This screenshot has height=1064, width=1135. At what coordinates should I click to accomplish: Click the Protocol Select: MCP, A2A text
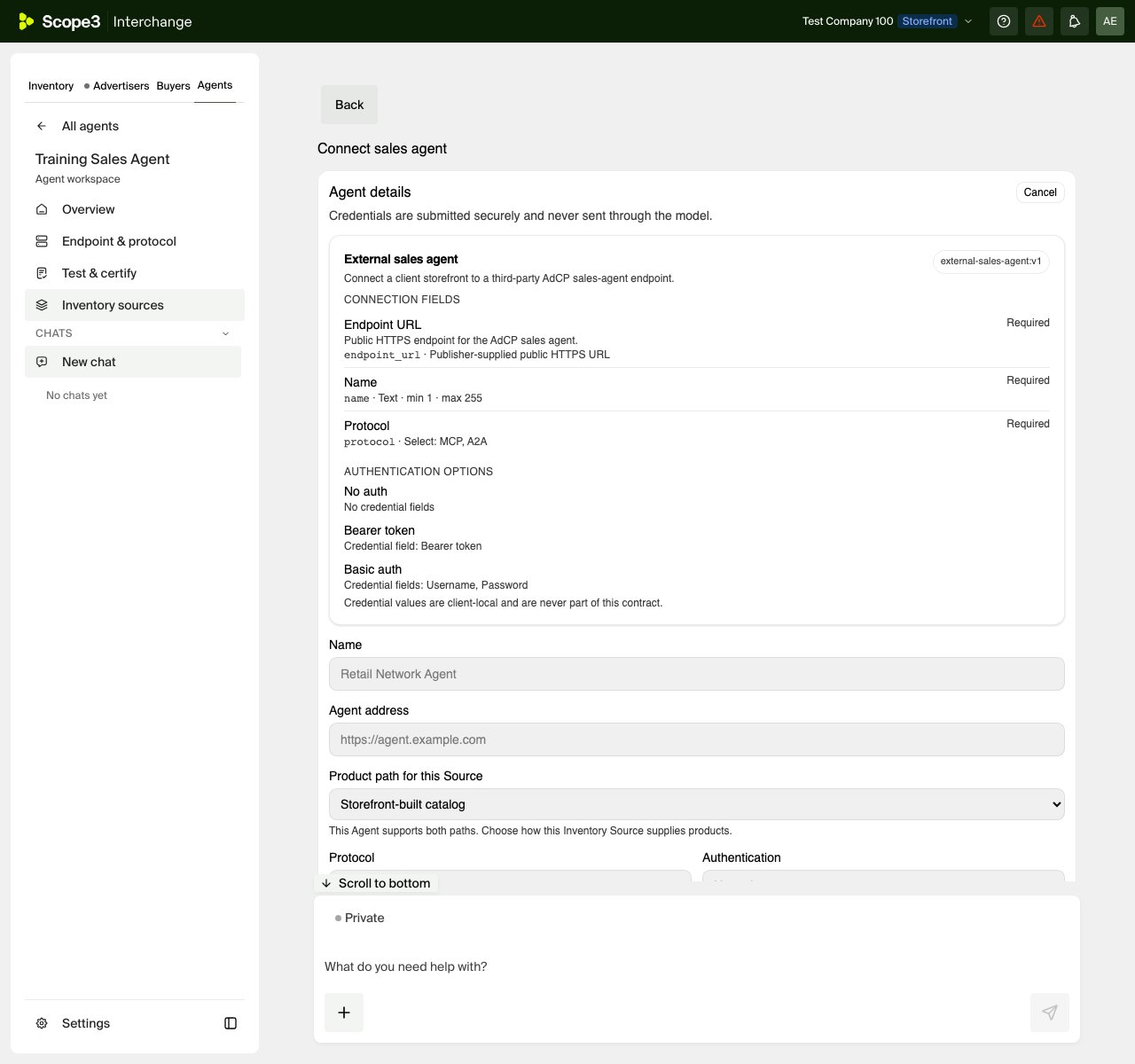(416, 442)
